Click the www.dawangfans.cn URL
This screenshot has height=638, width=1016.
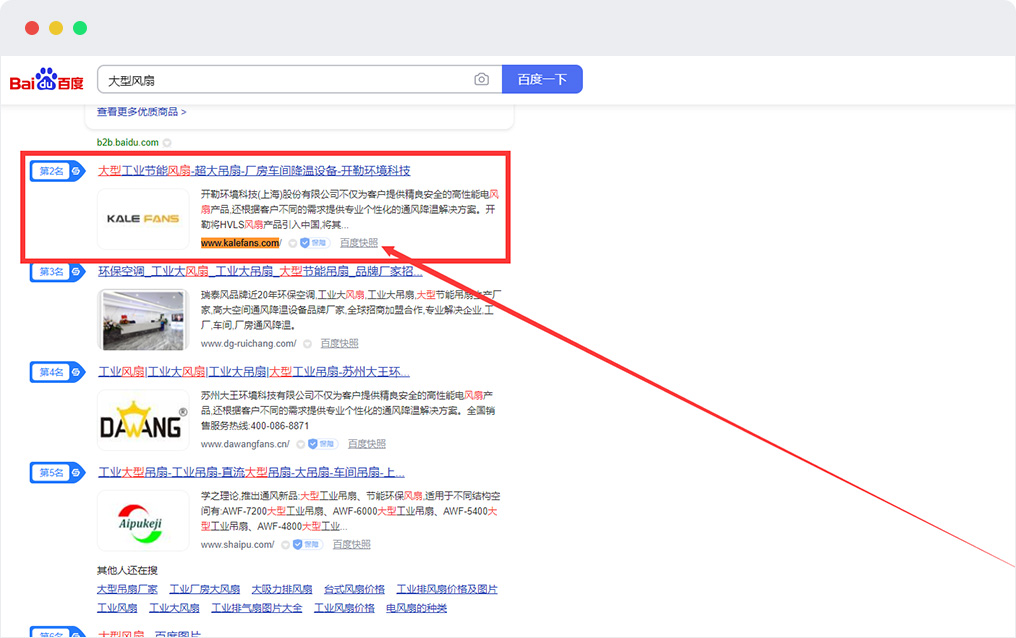[x=245, y=444]
